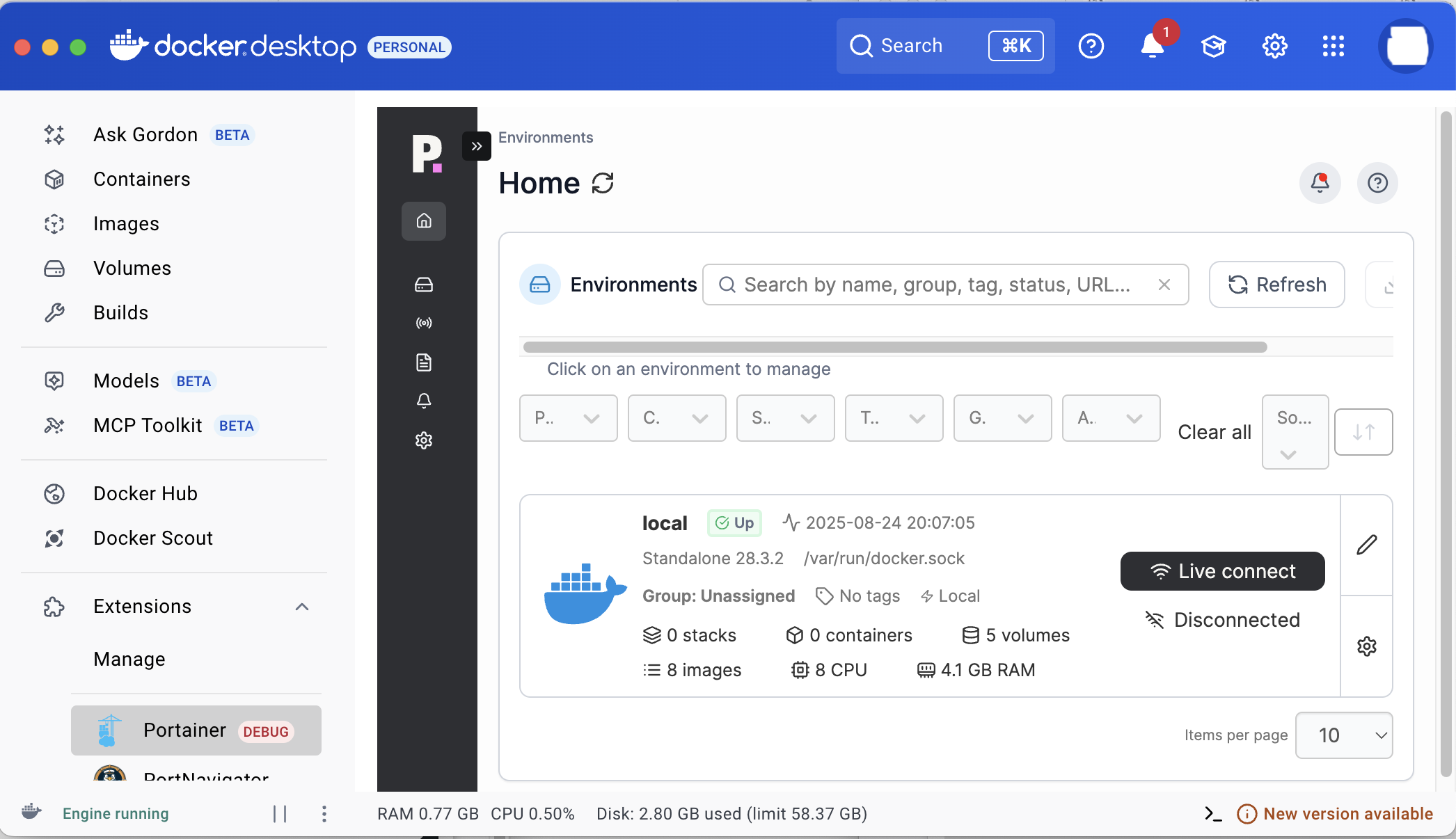
Task: Open the T.. filter dropdown
Action: [x=894, y=418]
